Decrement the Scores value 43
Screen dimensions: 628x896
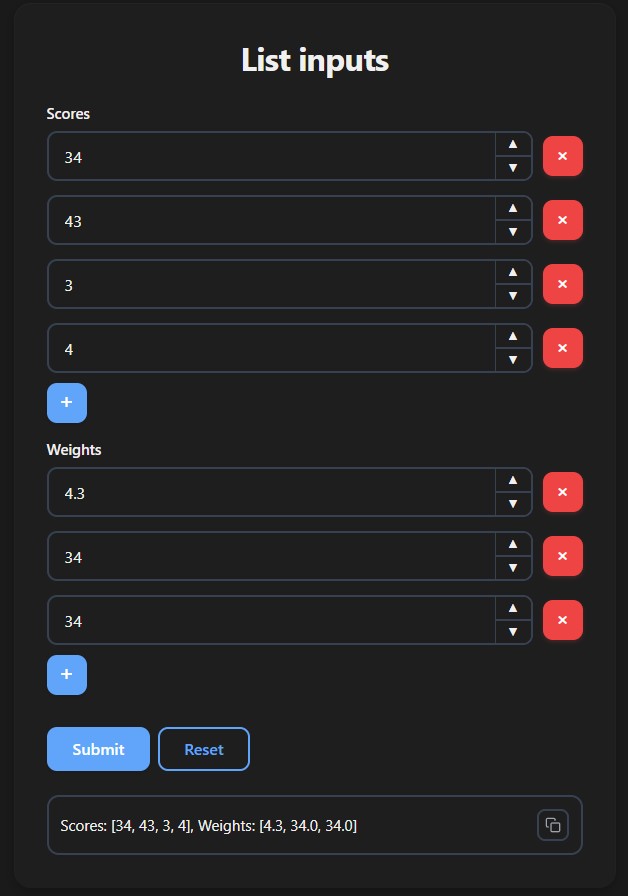[x=513, y=233]
